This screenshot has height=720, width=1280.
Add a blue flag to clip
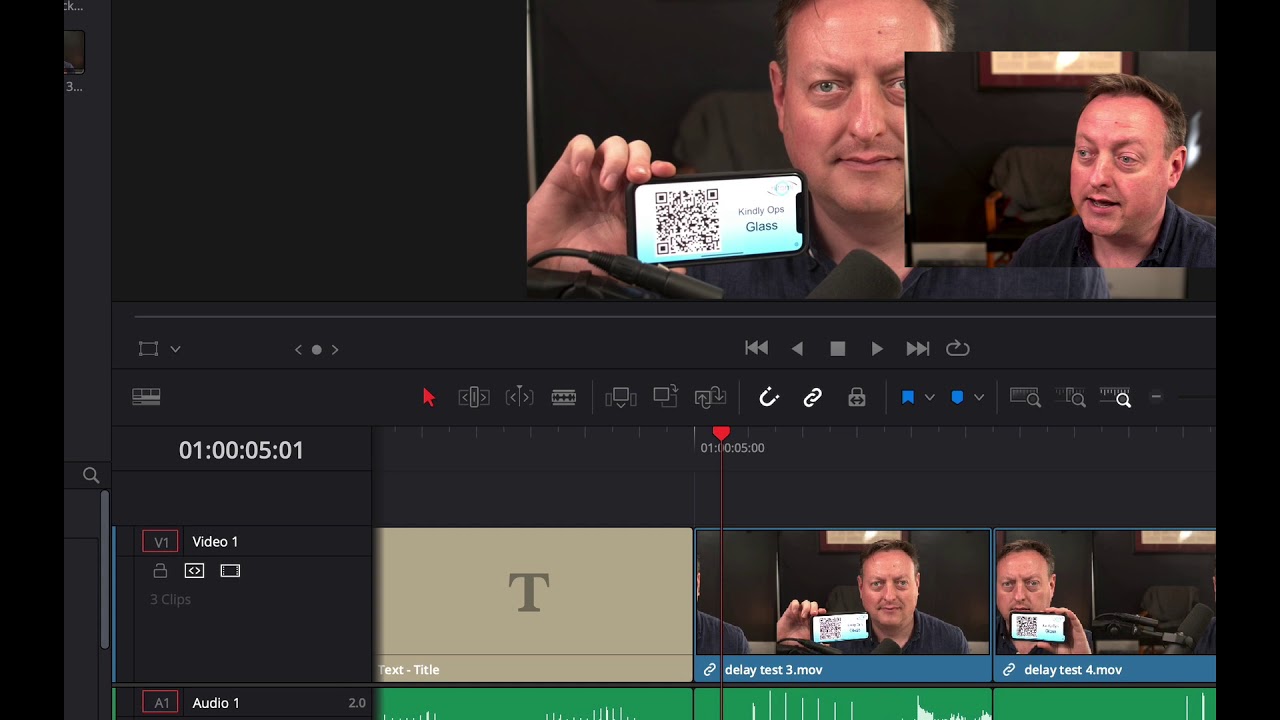[x=908, y=397]
